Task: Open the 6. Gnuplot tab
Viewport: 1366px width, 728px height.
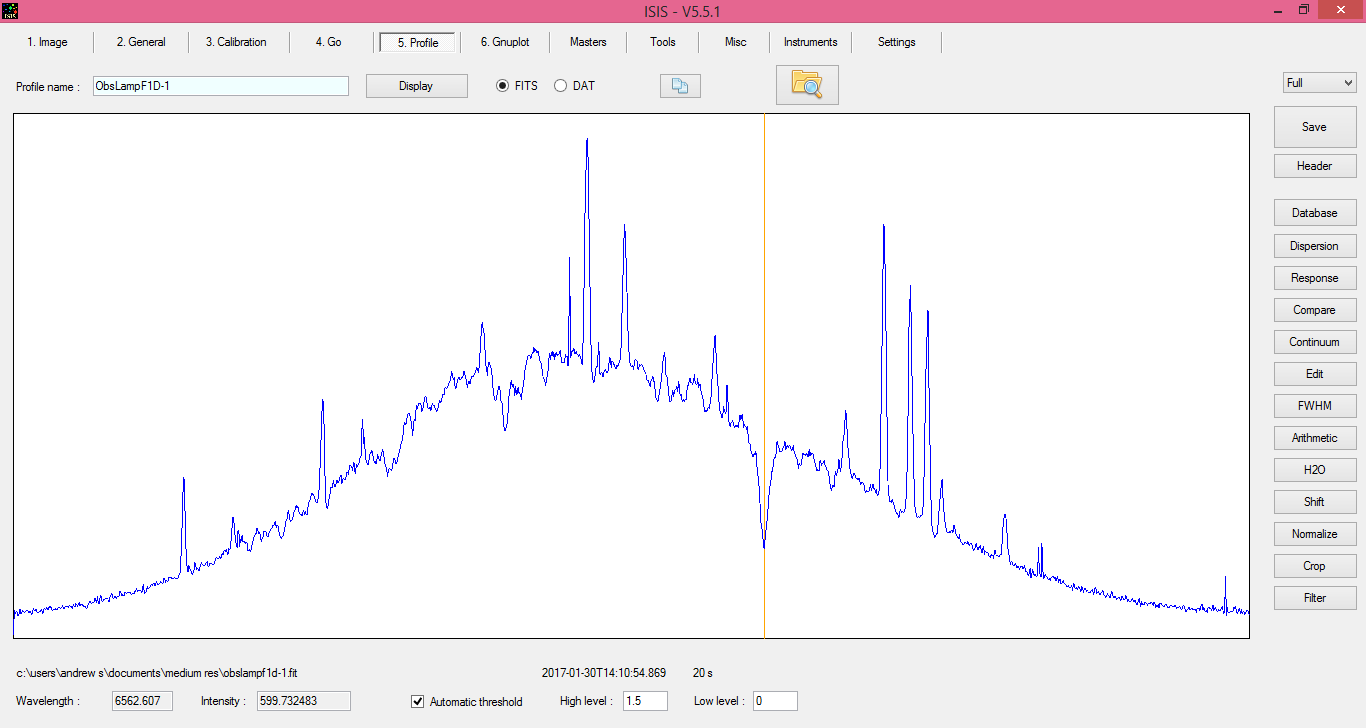Action: pos(505,42)
